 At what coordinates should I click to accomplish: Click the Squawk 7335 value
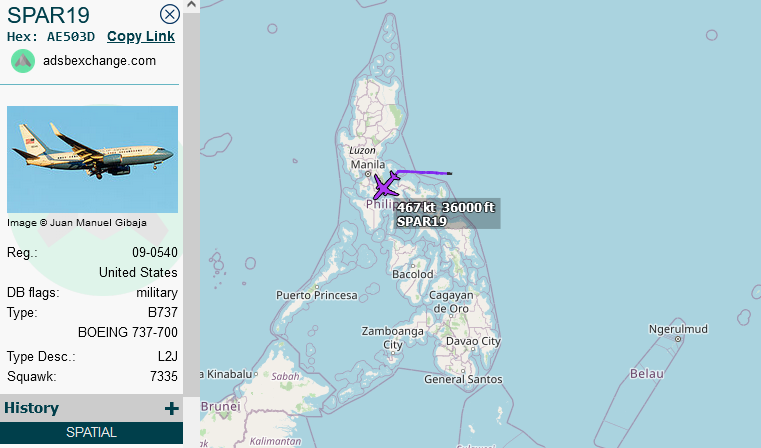pyautogui.click(x=164, y=376)
